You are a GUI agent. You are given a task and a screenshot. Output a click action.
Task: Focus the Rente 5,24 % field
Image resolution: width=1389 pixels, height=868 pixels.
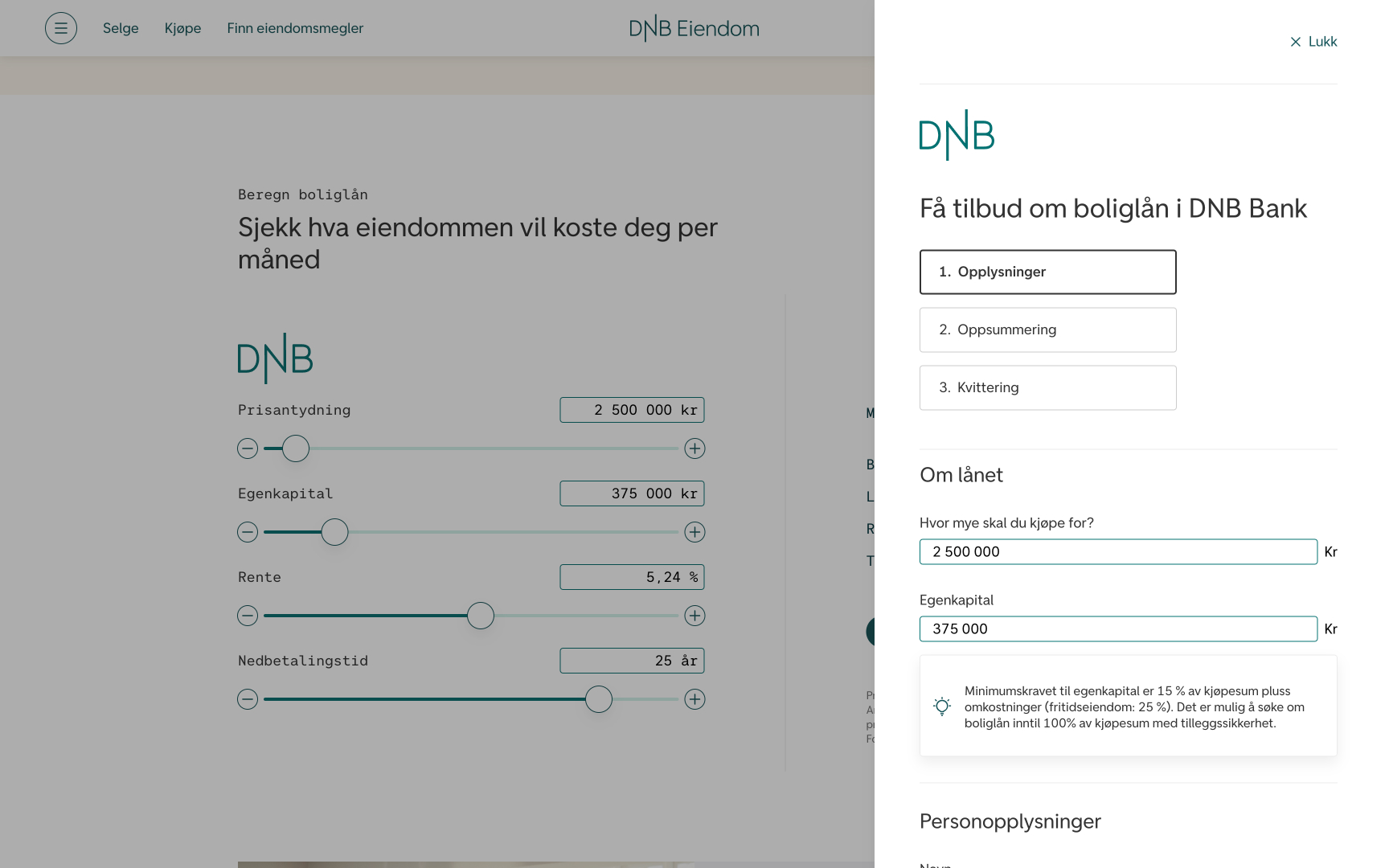(632, 577)
